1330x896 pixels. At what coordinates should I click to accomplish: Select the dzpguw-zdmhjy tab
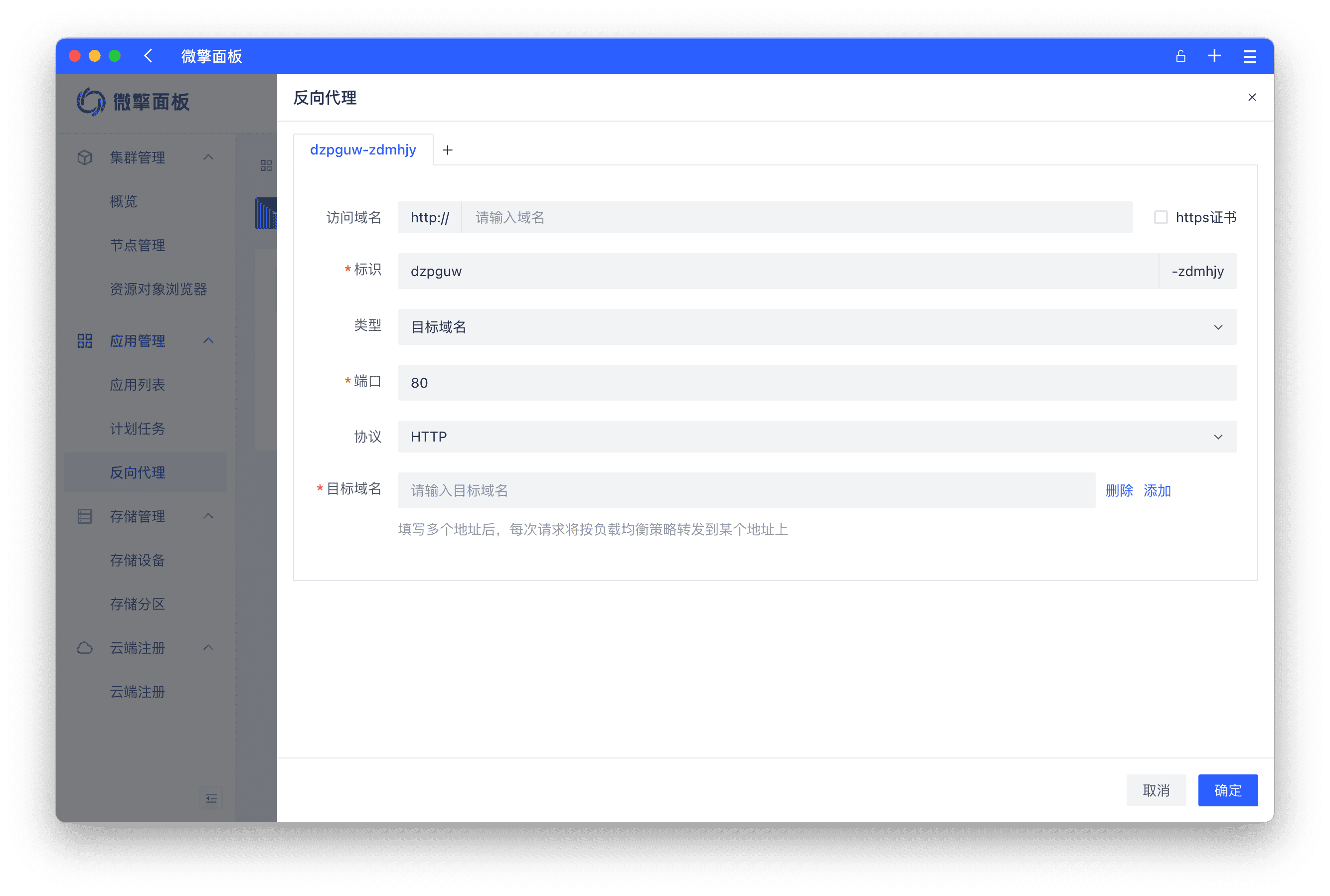tap(363, 149)
